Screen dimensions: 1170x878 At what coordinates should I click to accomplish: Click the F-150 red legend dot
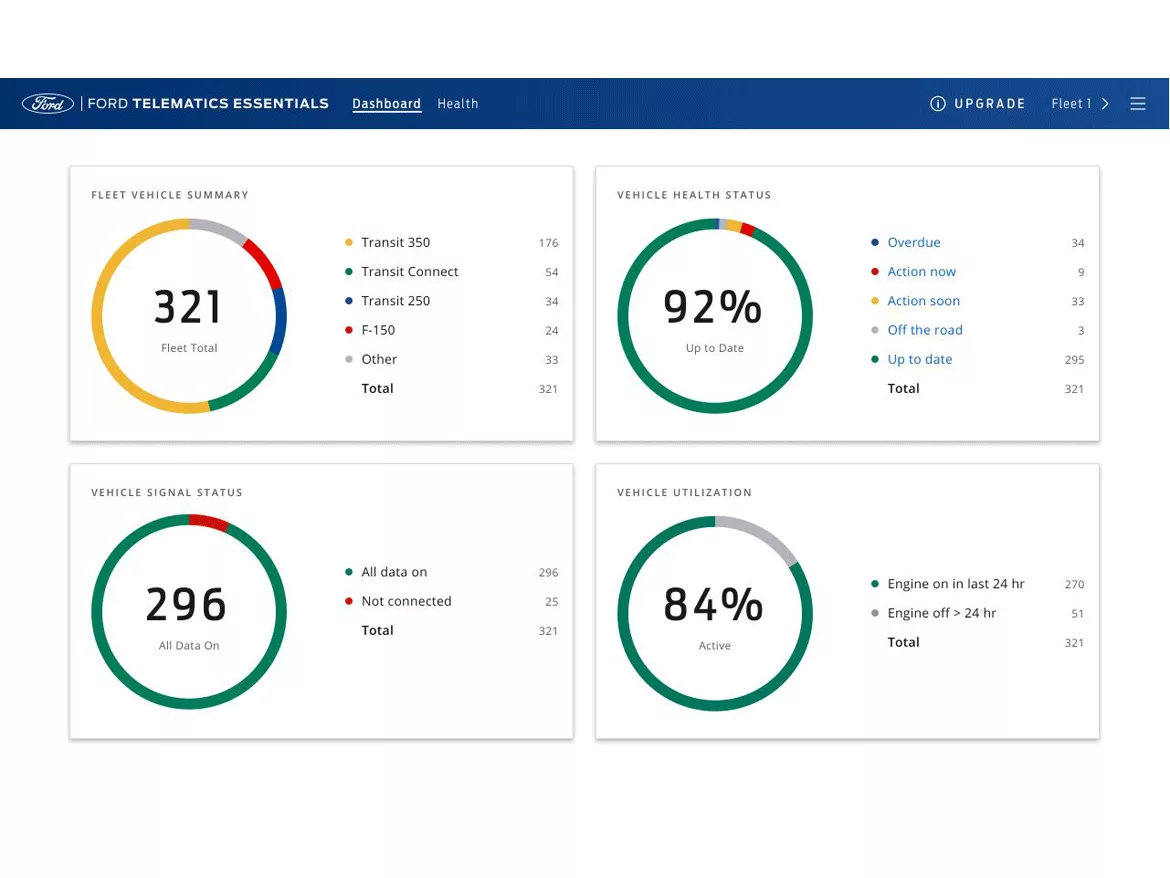348,330
